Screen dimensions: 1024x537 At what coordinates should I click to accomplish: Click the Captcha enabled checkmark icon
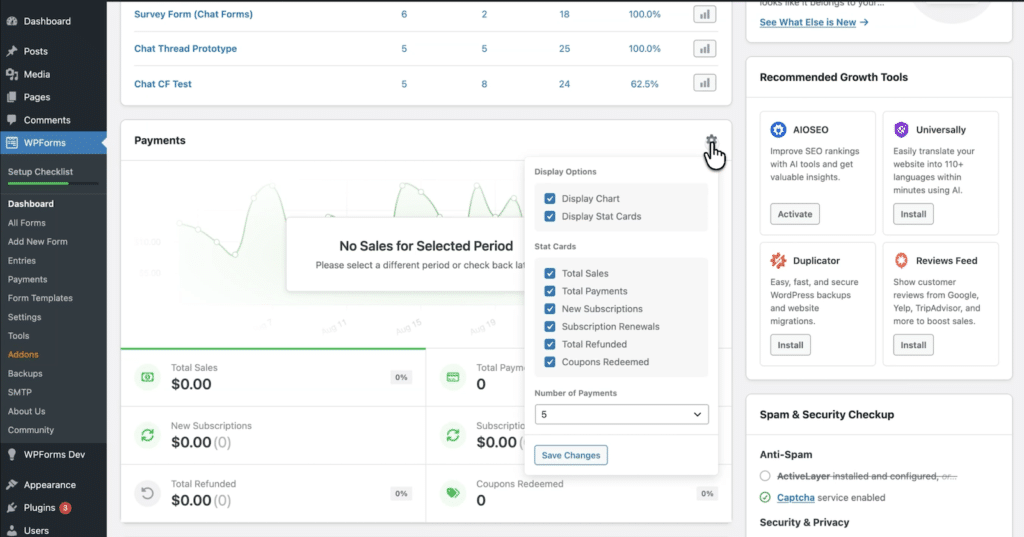pyautogui.click(x=765, y=498)
